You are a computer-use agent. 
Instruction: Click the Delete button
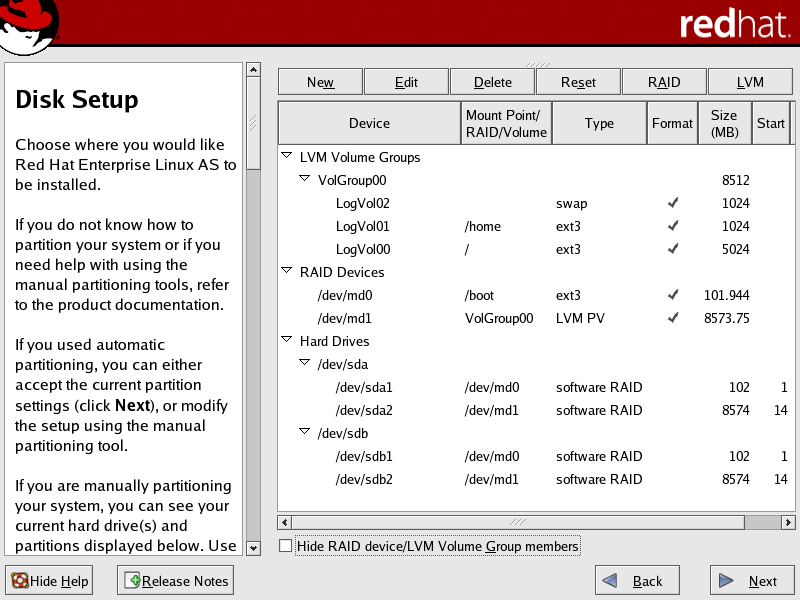click(x=491, y=81)
